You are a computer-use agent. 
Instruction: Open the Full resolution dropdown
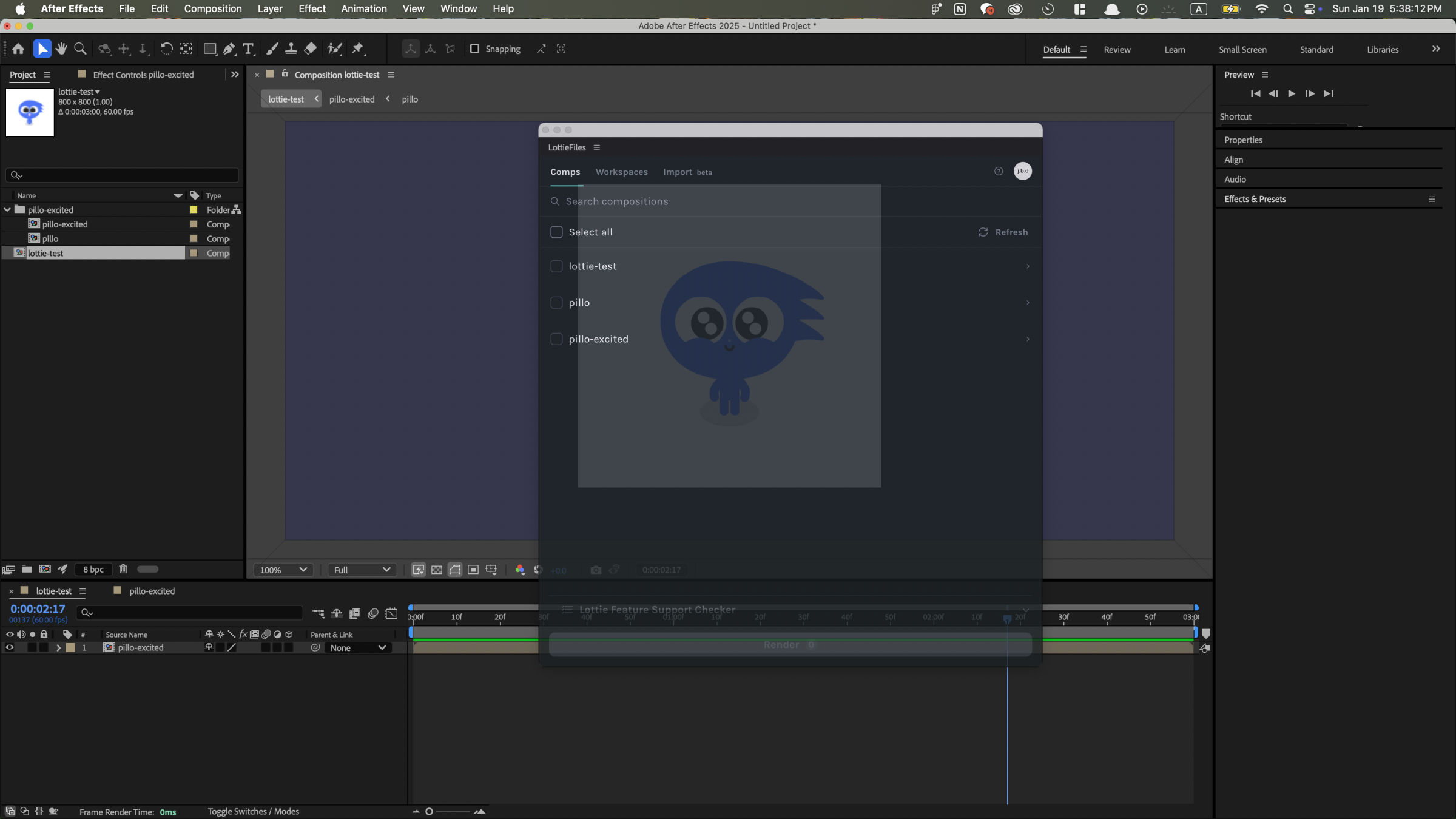click(x=362, y=570)
